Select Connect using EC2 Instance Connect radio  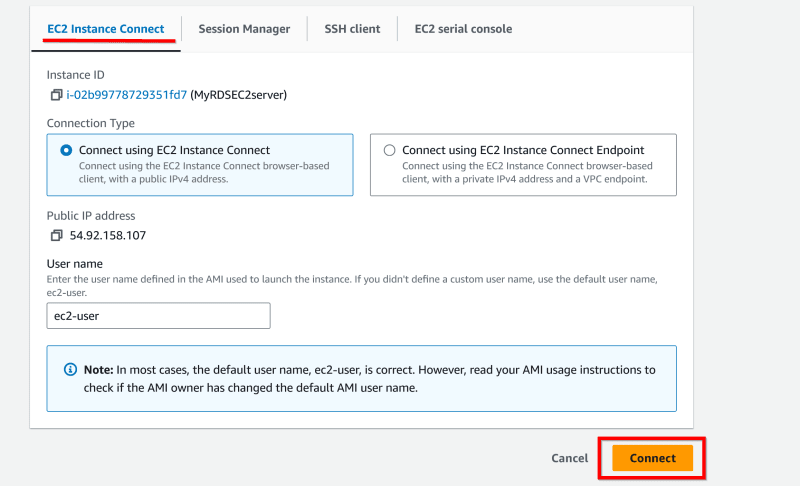pos(66,150)
